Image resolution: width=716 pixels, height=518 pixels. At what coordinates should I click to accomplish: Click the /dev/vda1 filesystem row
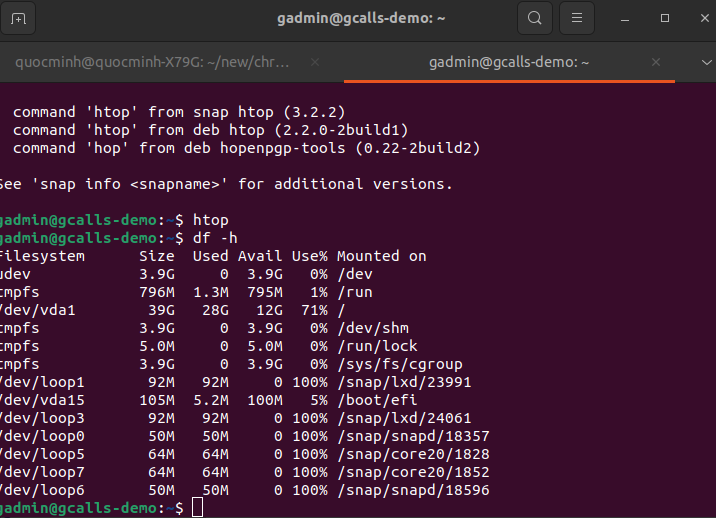[38, 310]
